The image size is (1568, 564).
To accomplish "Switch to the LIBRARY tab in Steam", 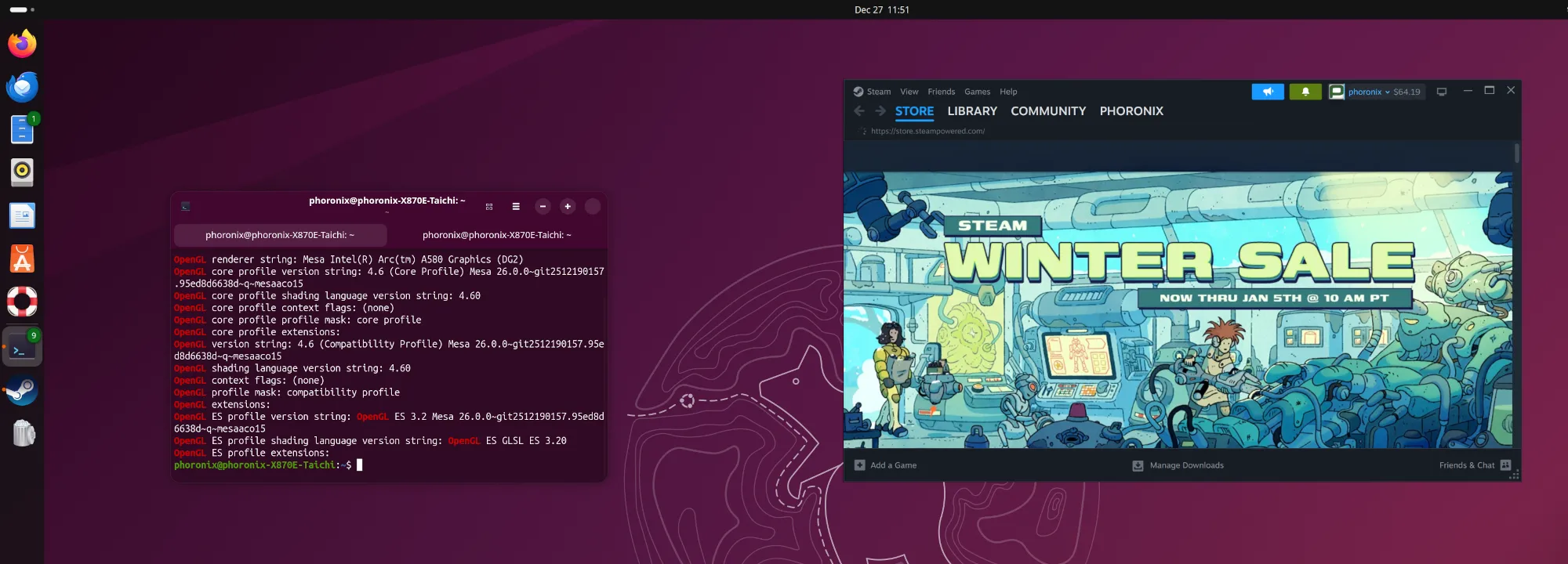I will click(972, 111).
